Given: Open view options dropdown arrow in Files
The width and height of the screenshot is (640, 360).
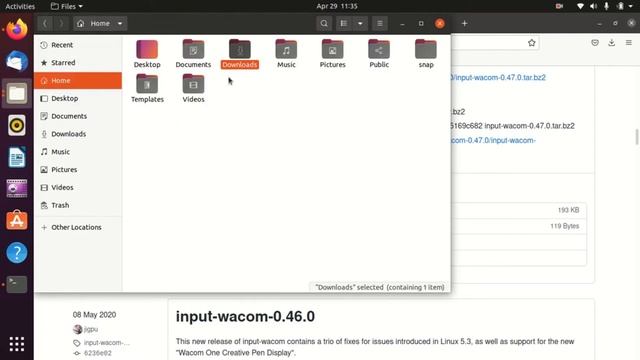Looking at the screenshot, I should coord(360,23).
